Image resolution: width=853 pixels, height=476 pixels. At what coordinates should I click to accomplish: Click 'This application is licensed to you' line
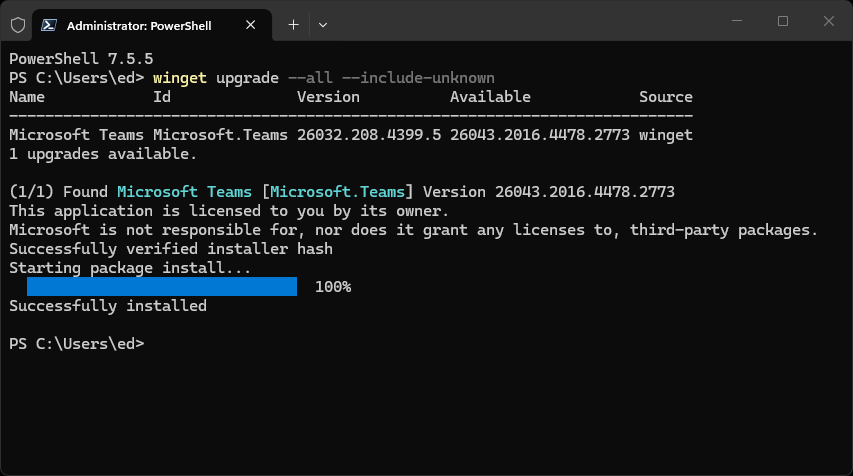(x=229, y=211)
